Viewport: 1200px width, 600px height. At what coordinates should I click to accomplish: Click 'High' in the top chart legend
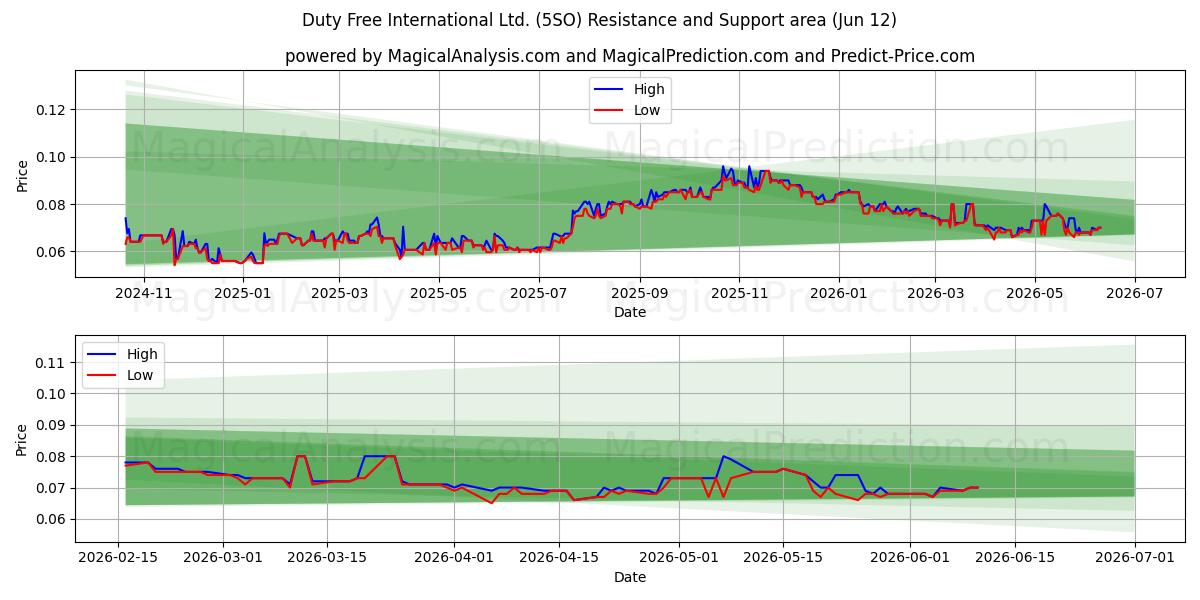coord(648,89)
